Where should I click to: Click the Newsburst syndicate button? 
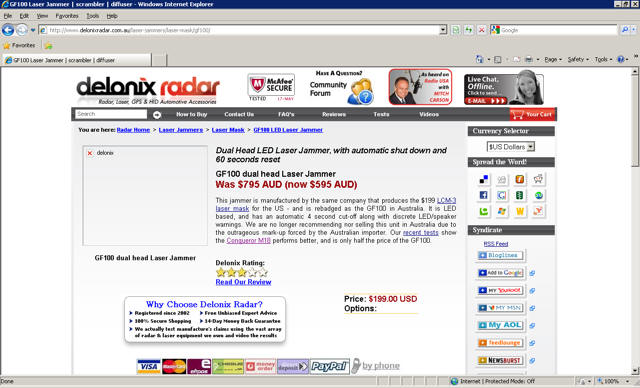pyautogui.click(x=500, y=360)
